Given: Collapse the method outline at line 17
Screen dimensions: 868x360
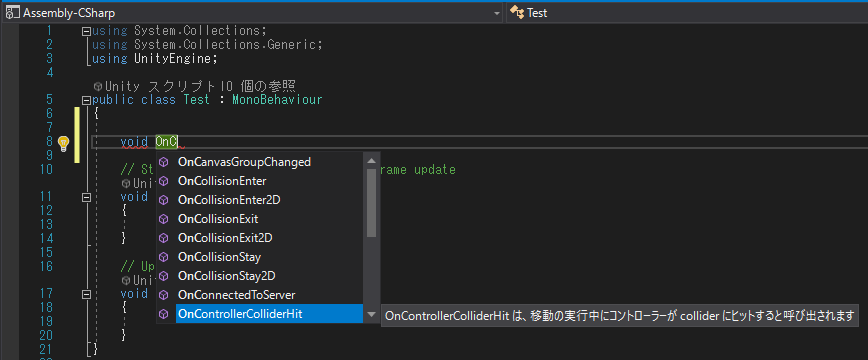Looking at the screenshot, I should click(x=86, y=294).
